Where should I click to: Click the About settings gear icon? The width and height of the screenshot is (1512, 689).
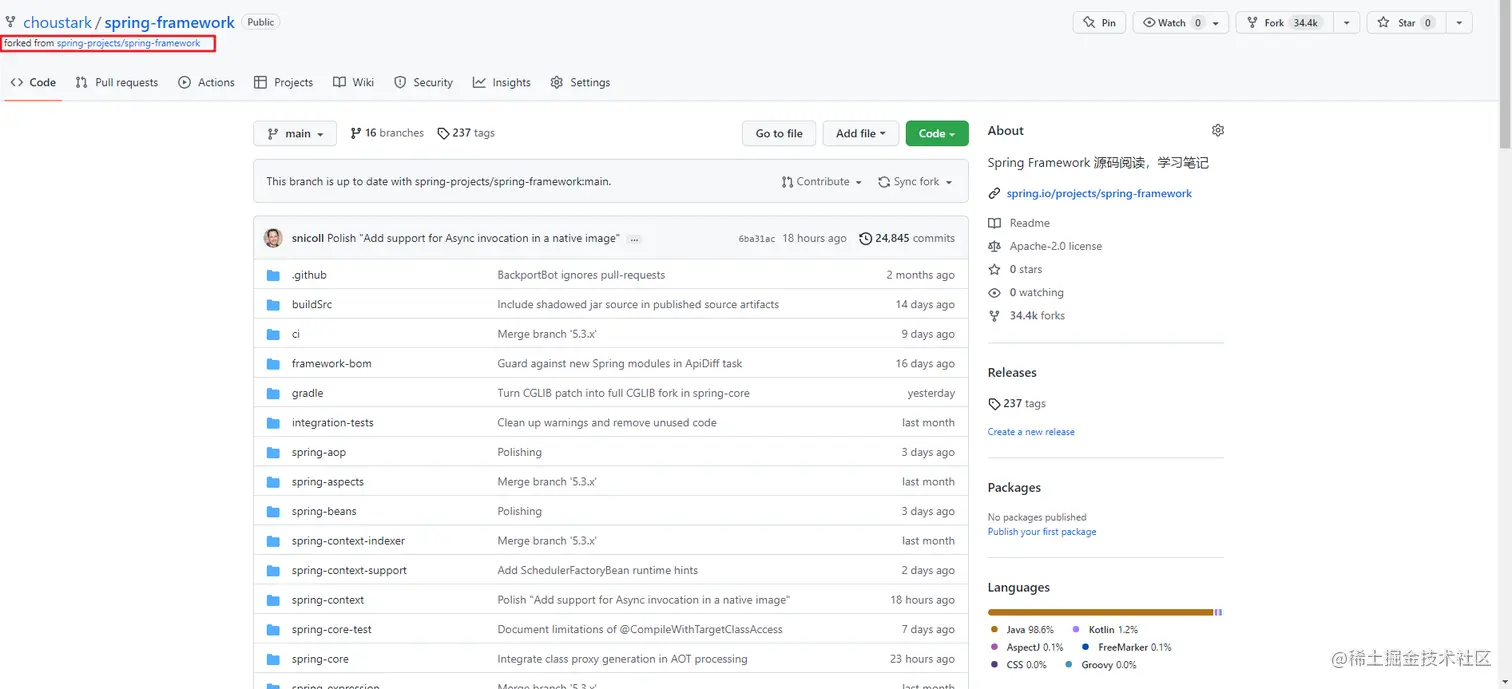[1217, 131]
